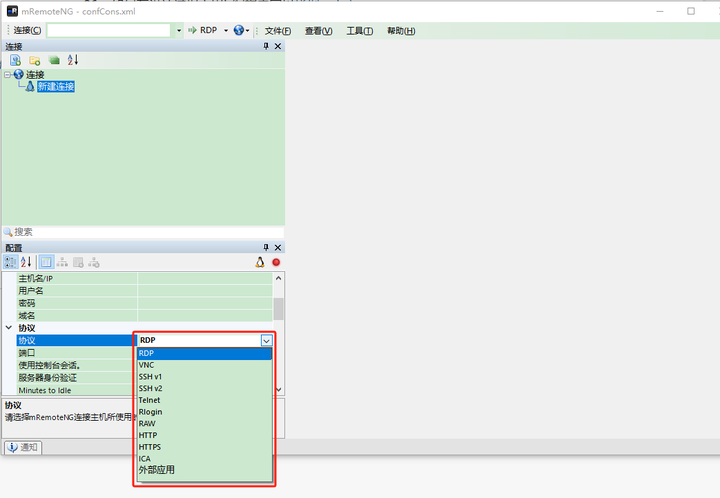This screenshot has height=498, width=720.
Task: Open the 查看(V) menu
Action: [x=319, y=31]
